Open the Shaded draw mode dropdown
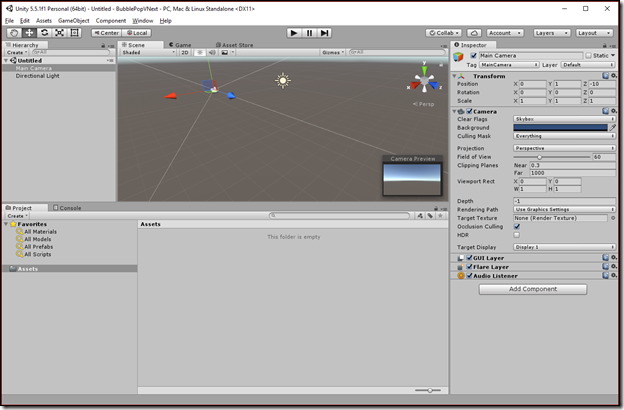Screen dimensions: 624x410 [148, 53]
